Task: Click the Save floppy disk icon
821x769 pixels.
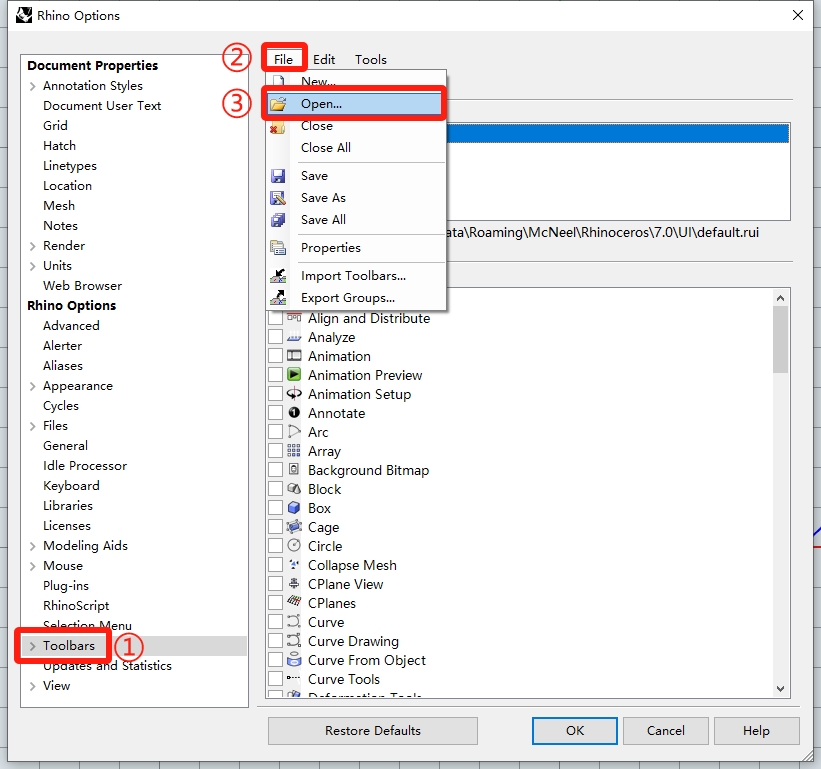Action: pyautogui.click(x=278, y=176)
